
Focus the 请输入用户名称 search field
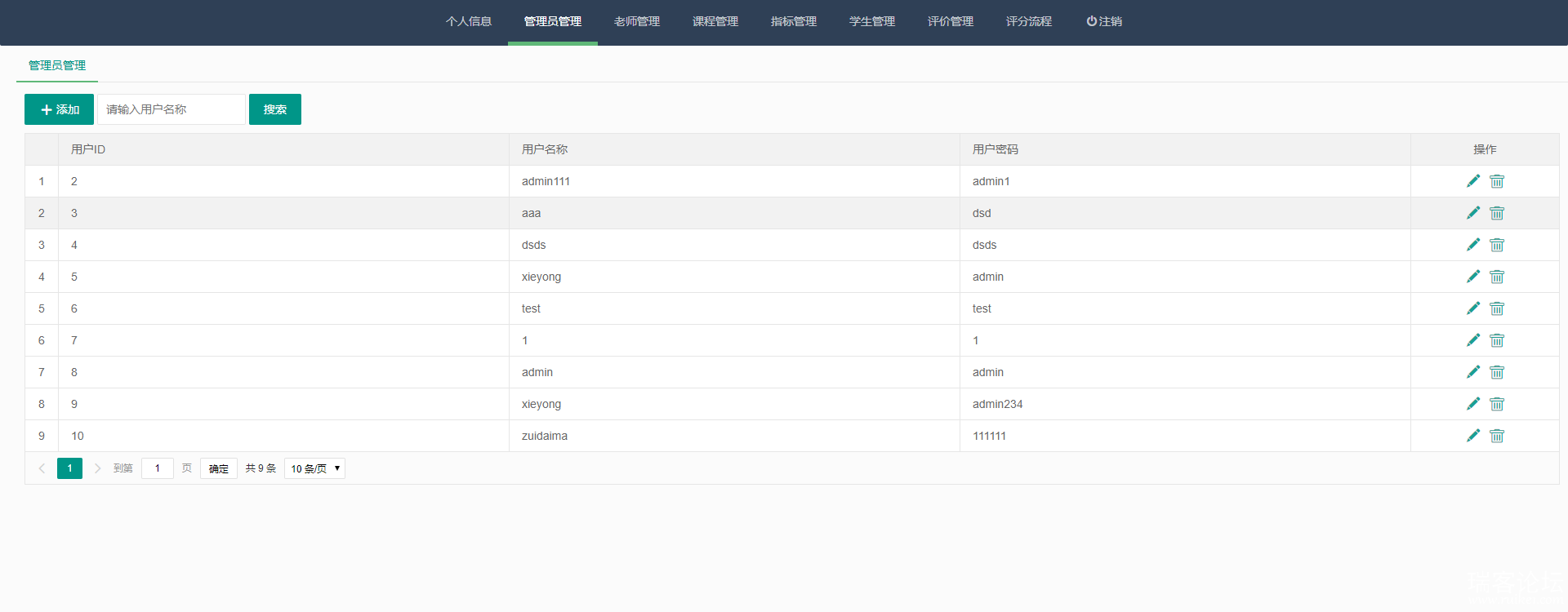[x=171, y=109]
